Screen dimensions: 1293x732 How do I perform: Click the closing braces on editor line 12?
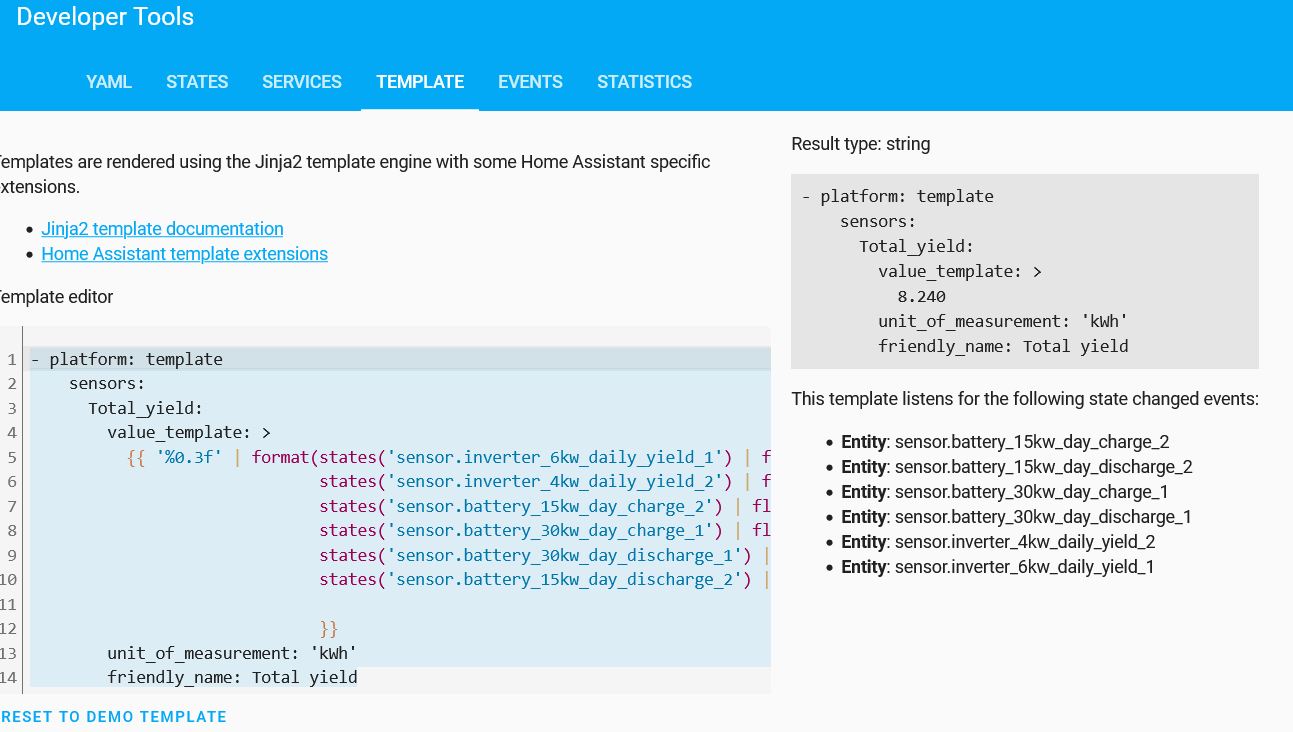329,629
